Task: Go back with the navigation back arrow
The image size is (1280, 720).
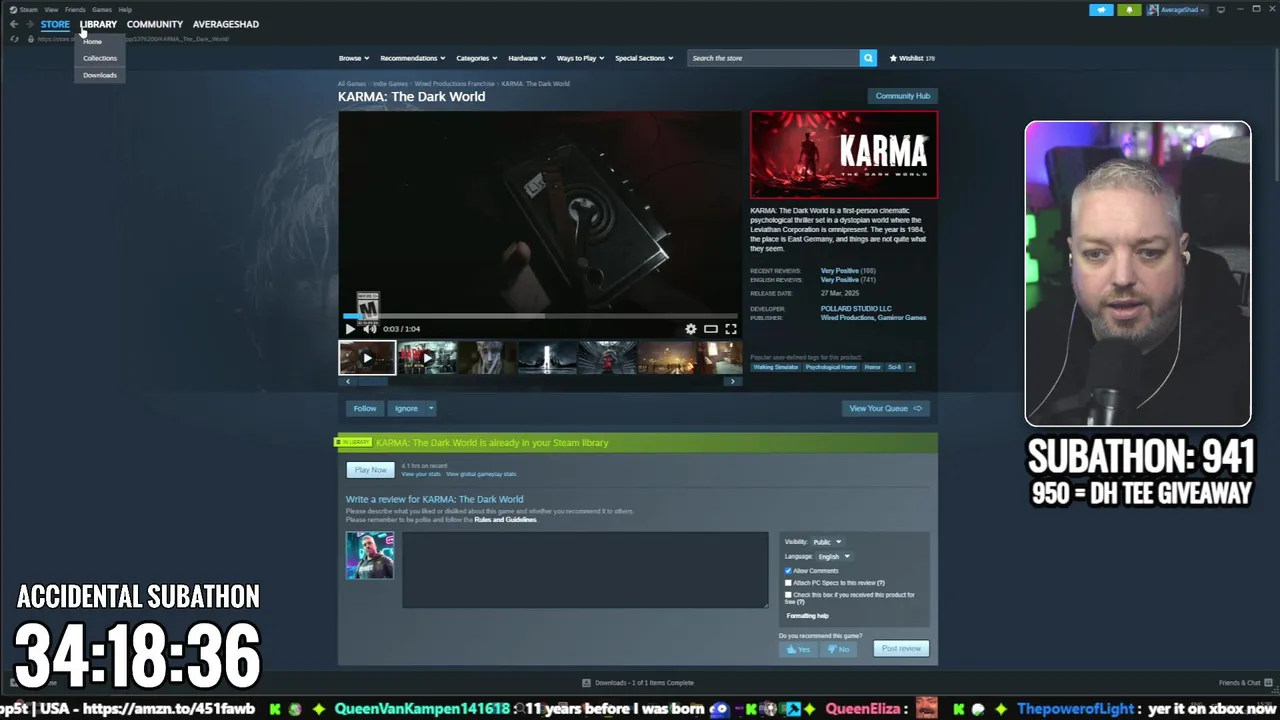Action: 14,24
